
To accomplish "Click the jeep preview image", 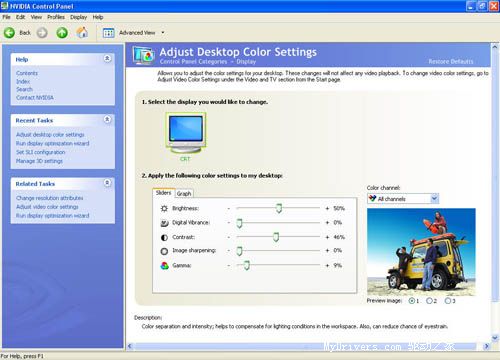I will click(421, 252).
